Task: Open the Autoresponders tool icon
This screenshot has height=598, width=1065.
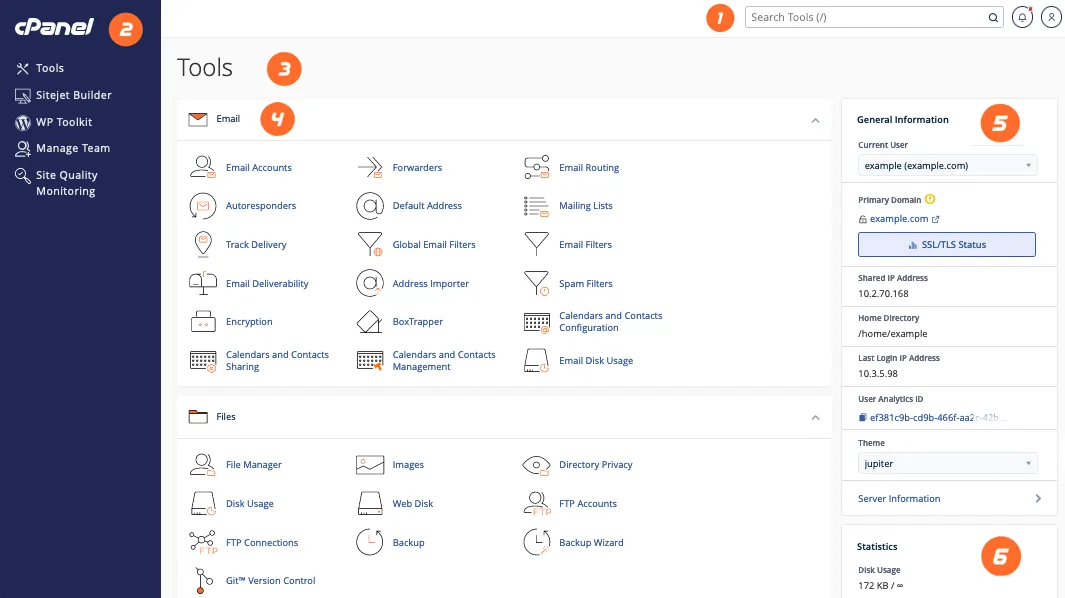Action: (x=203, y=206)
